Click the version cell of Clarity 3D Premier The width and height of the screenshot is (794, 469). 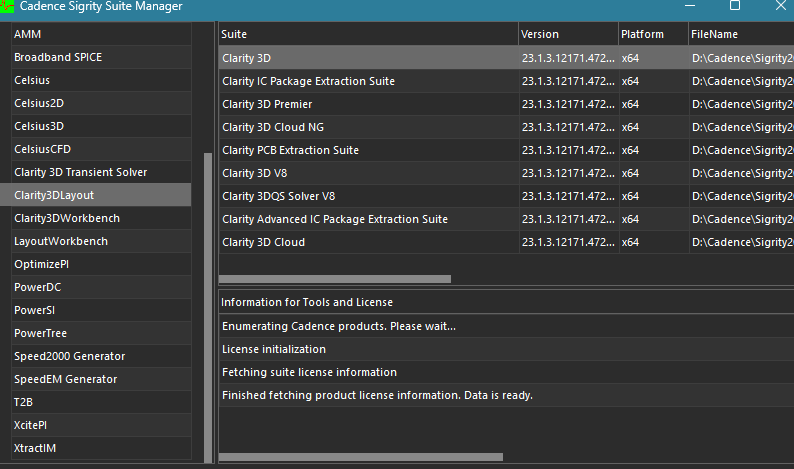[x=569, y=104]
